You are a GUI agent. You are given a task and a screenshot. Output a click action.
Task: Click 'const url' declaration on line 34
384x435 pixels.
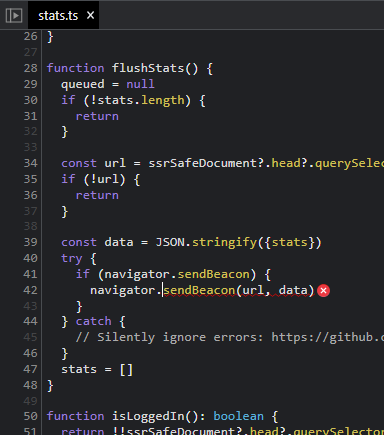tap(93, 163)
